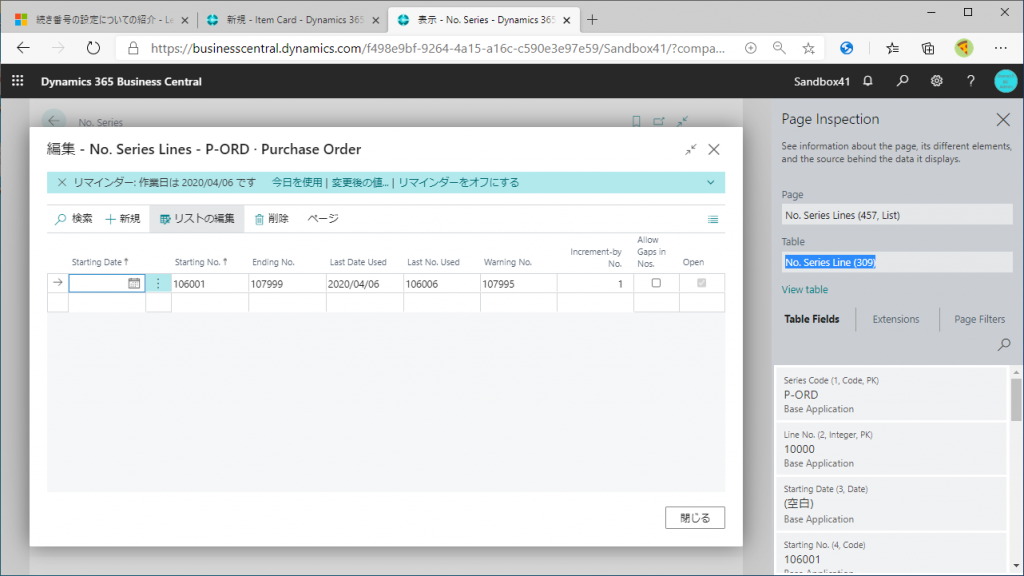Click 検索 search action in toolbar
1024x576 pixels.
click(74, 219)
